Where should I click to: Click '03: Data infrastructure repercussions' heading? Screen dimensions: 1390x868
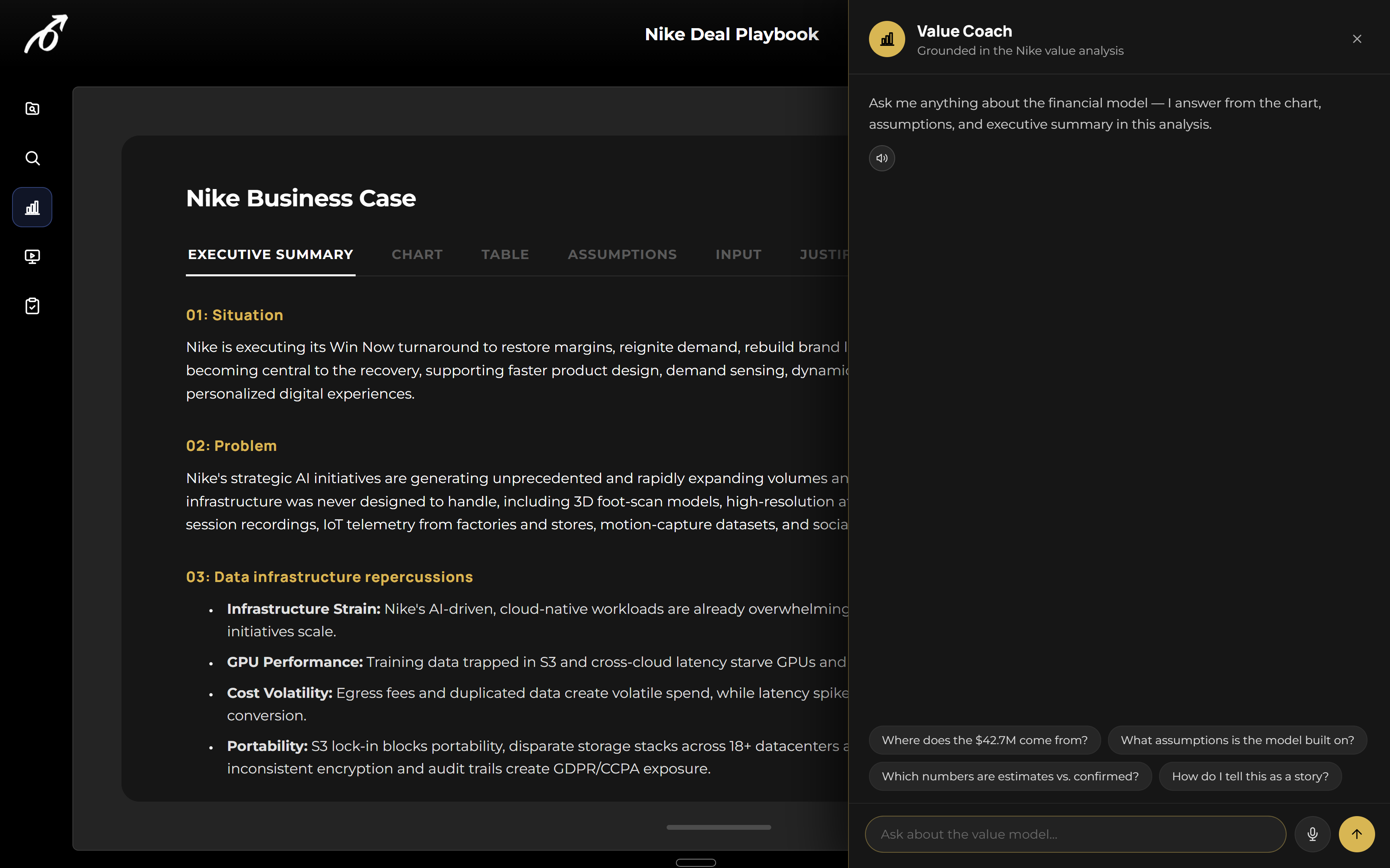click(329, 577)
